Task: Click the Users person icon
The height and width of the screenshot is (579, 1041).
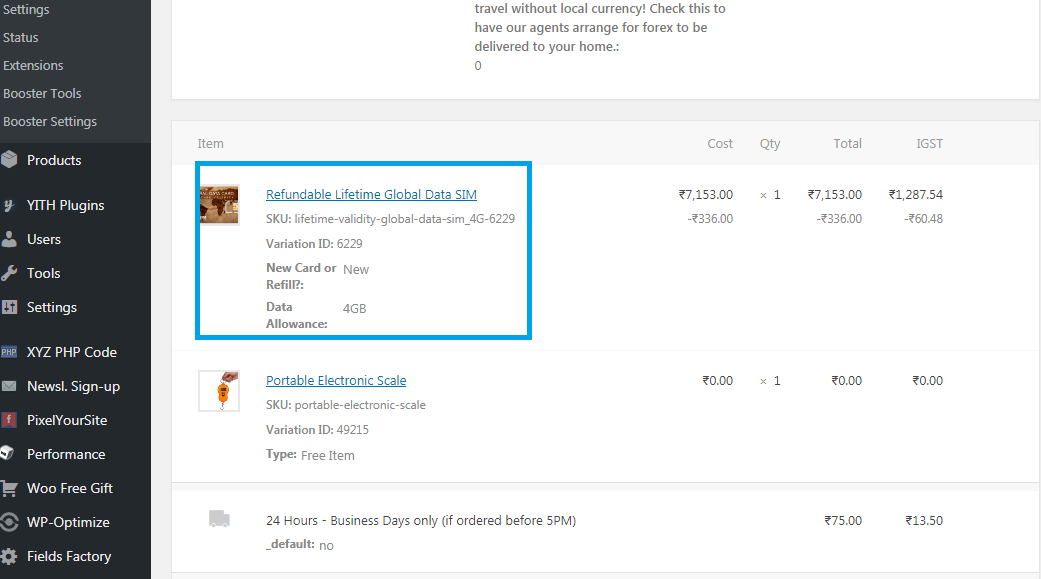Action: pos(9,239)
